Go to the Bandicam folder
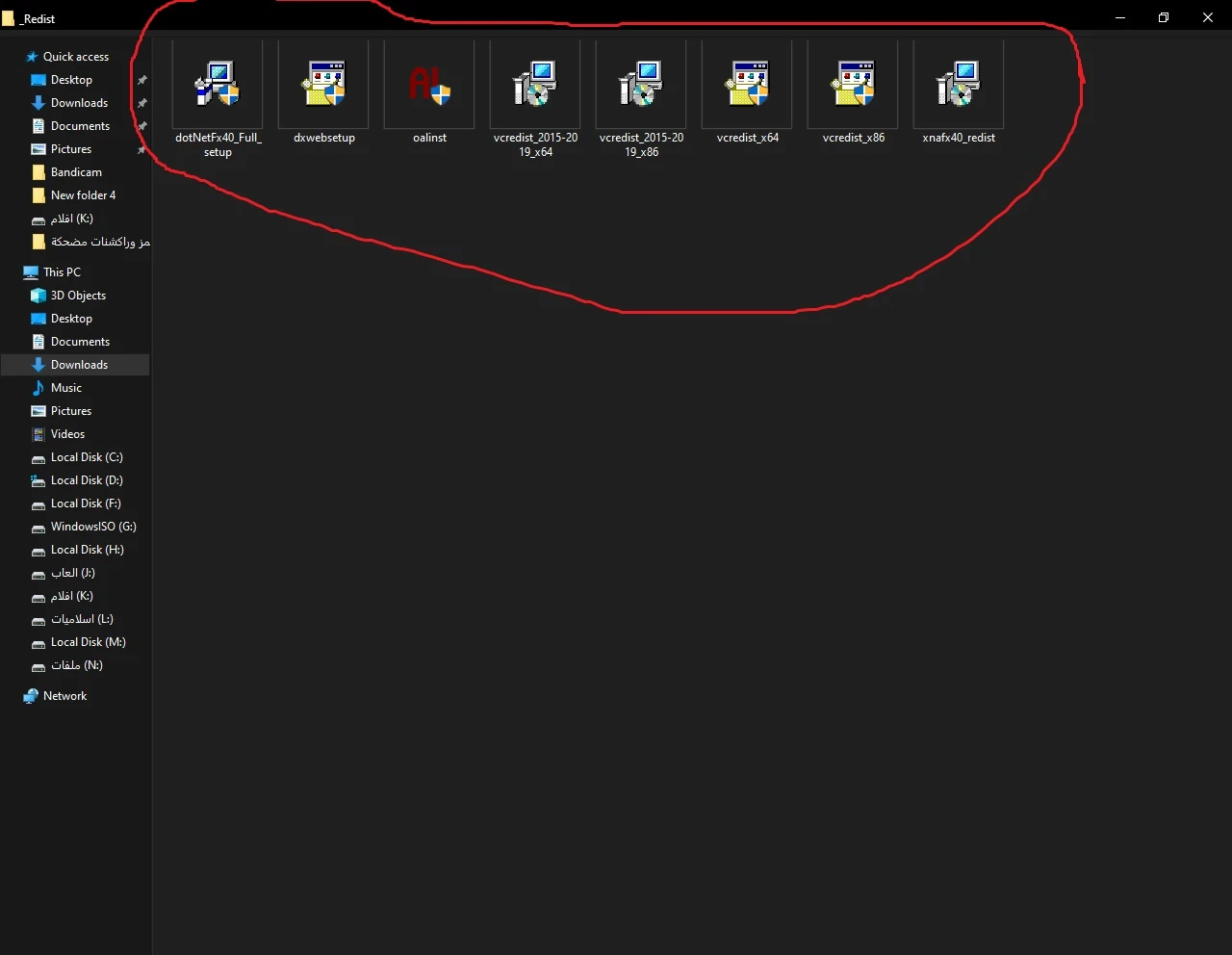Viewport: 1232px width, 955px height. 76,172
